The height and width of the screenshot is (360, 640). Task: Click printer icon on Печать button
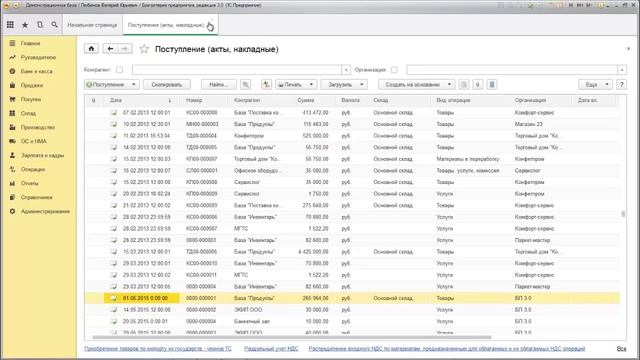tap(281, 84)
